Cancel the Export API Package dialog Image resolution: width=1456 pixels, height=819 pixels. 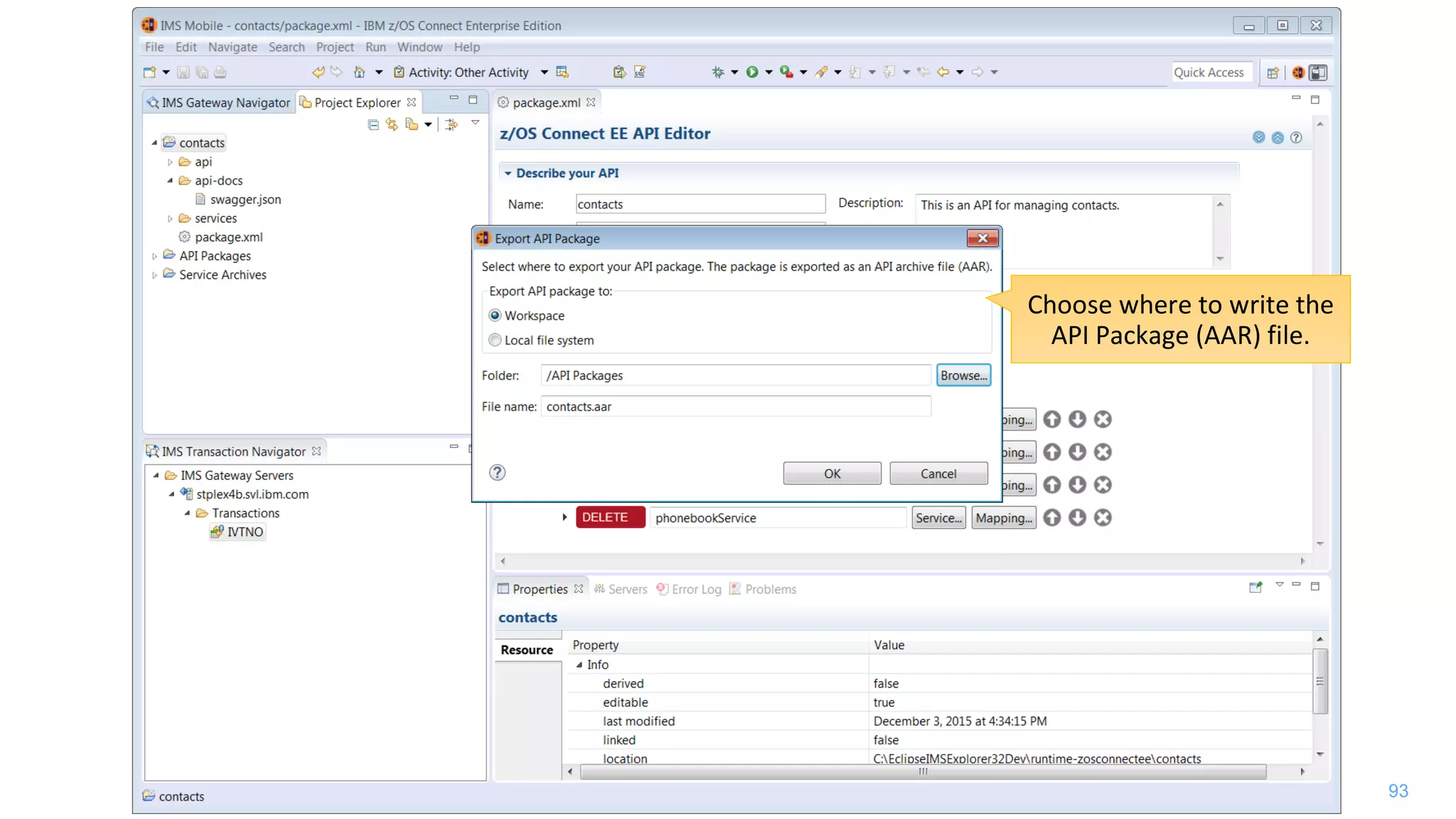pos(938,473)
